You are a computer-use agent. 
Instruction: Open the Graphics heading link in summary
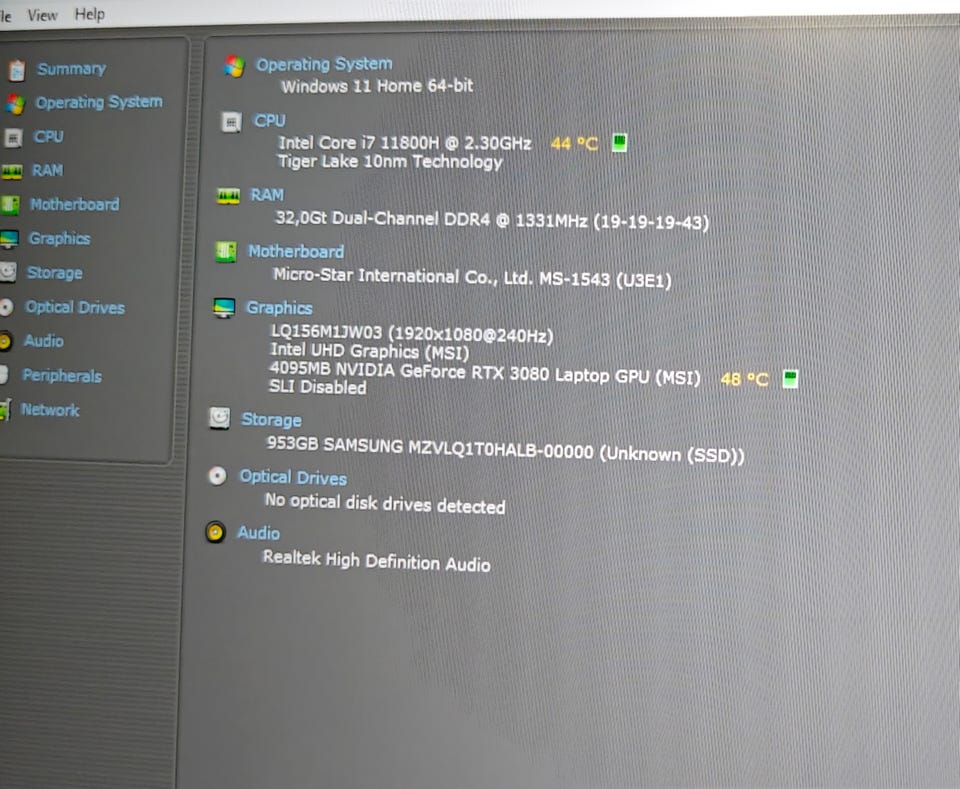coord(279,308)
